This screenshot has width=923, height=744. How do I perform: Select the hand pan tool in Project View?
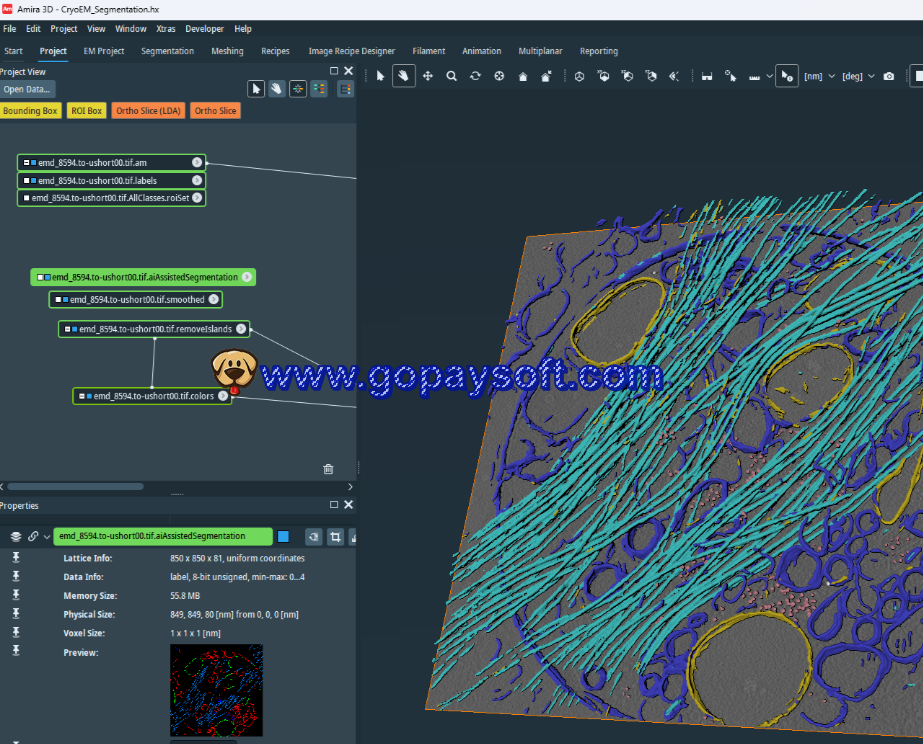point(277,89)
